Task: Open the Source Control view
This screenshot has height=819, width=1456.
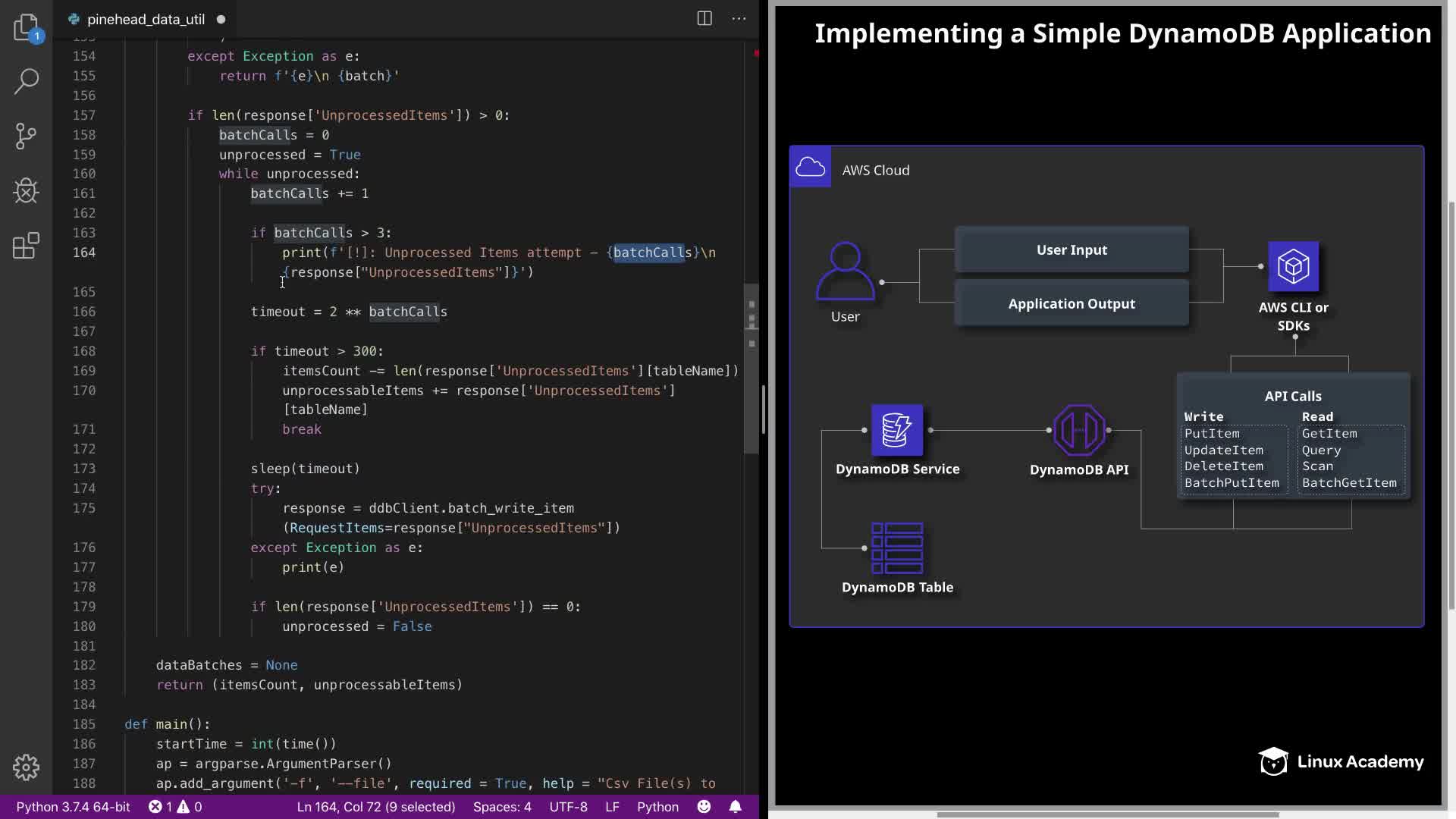Action: [x=27, y=136]
